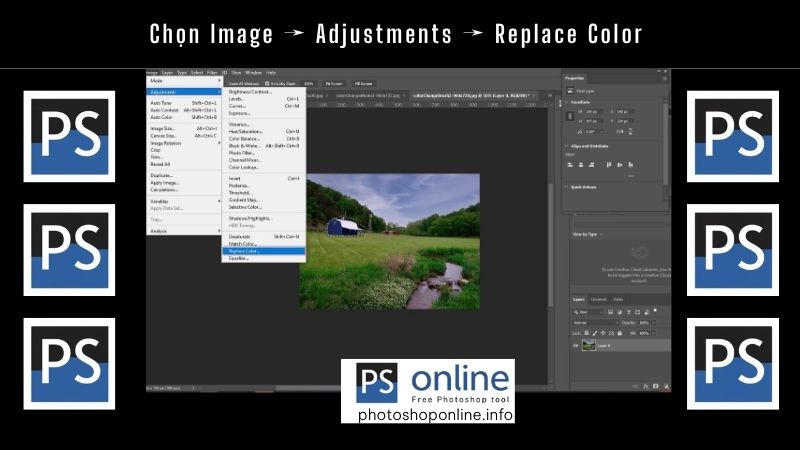Open the layer Fill dropdown arrow
The height and width of the screenshot is (450, 800).
tap(653, 333)
